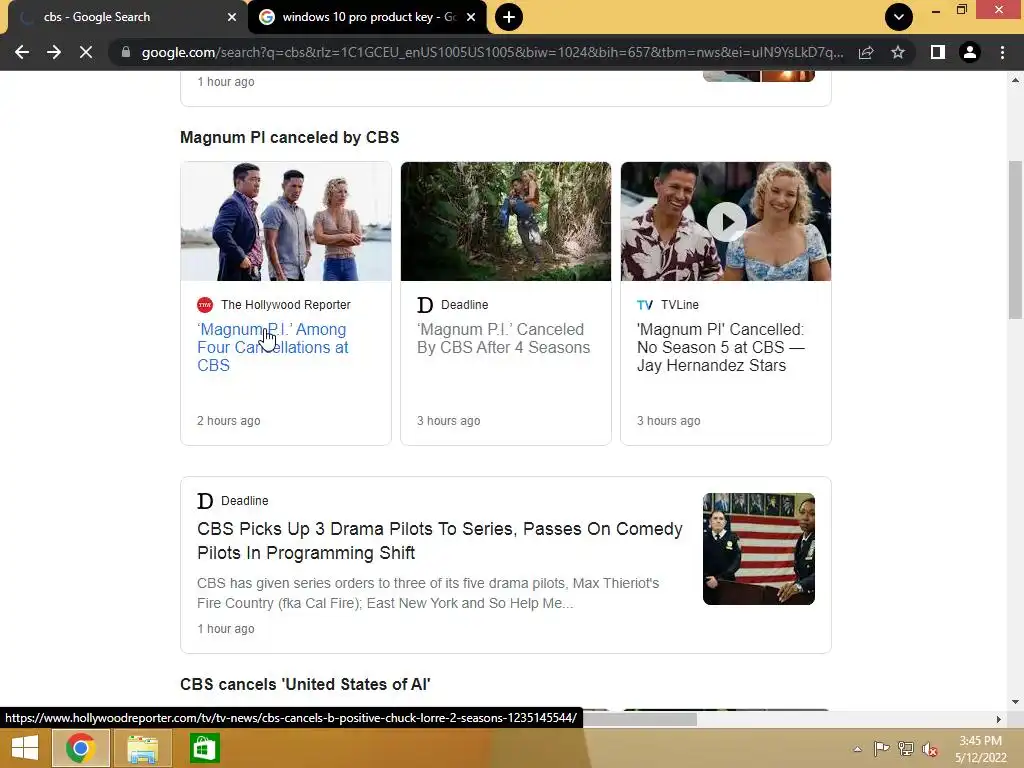Switch to the windows 10 pro product key tab
The height and width of the screenshot is (768, 1024).
(x=367, y=17)
